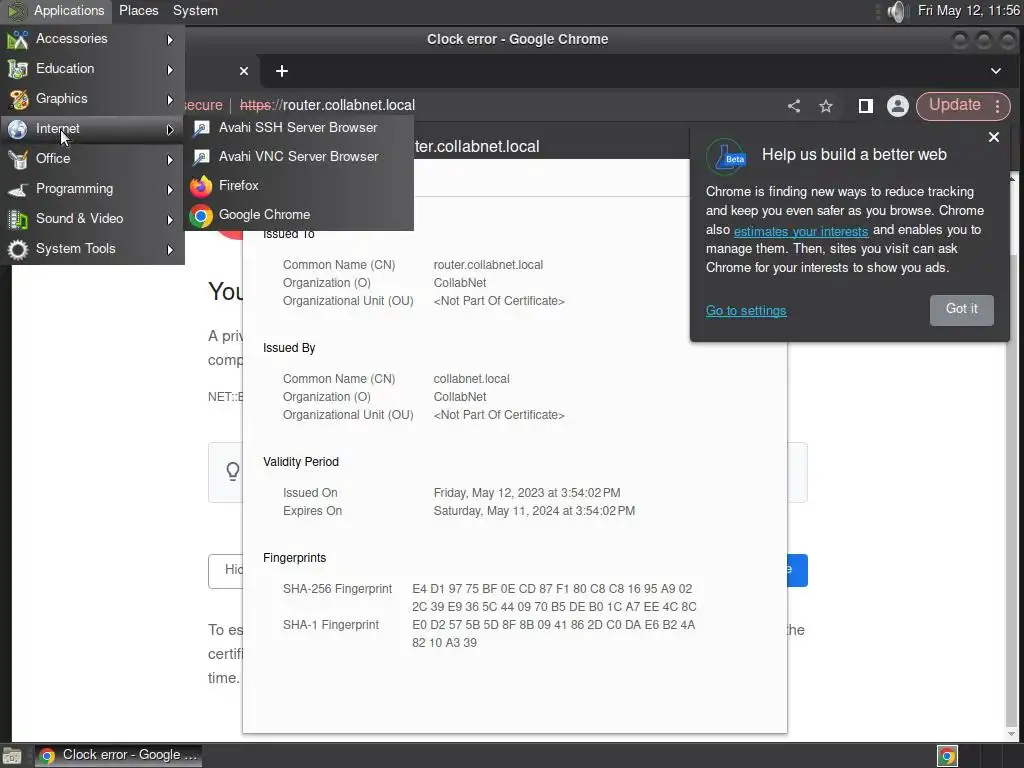Image resolution: width=1024 pixels, height=768 pixels.
Task: Click the Issued By common name collabnet.local
Action: (471, 379)
